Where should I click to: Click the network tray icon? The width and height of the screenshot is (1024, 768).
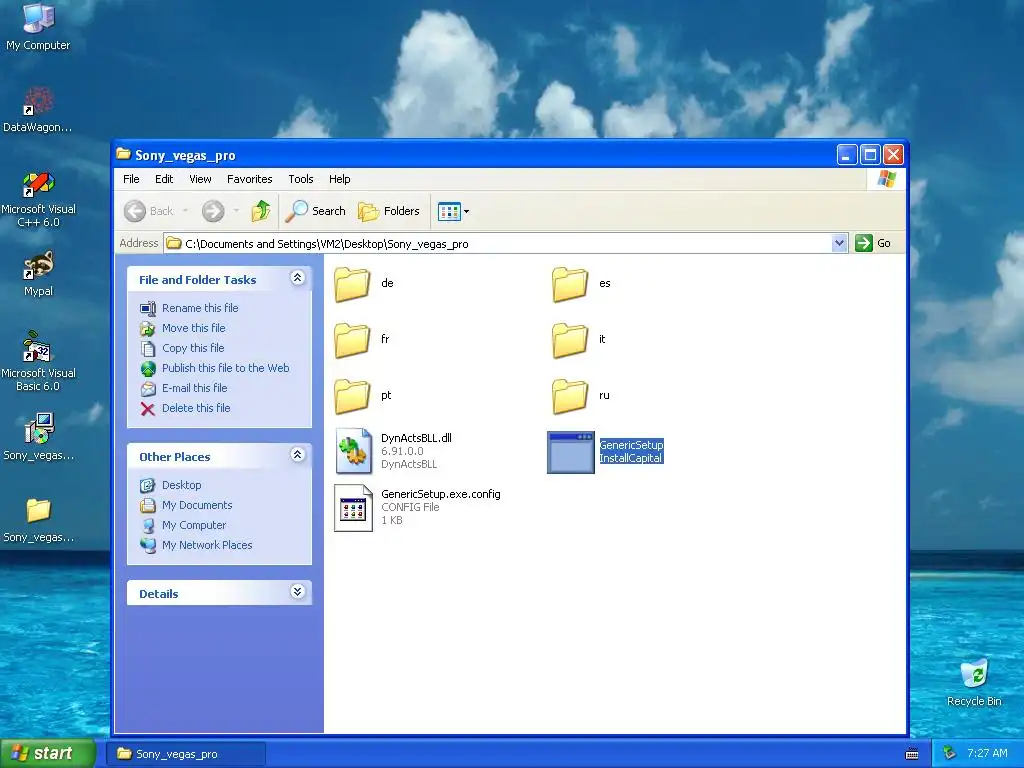(x=950, y=754)
